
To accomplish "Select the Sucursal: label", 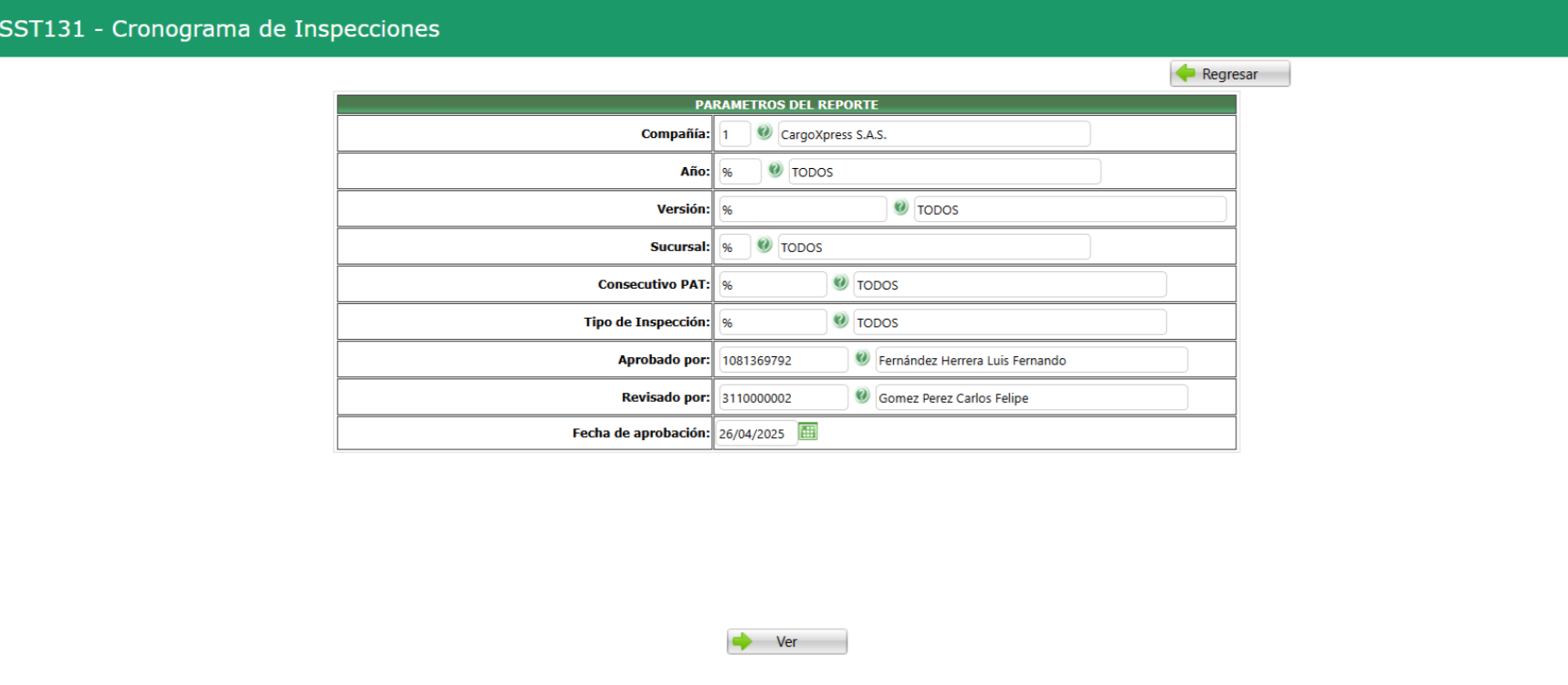I will pyautogui.click(x=679, y=247).
